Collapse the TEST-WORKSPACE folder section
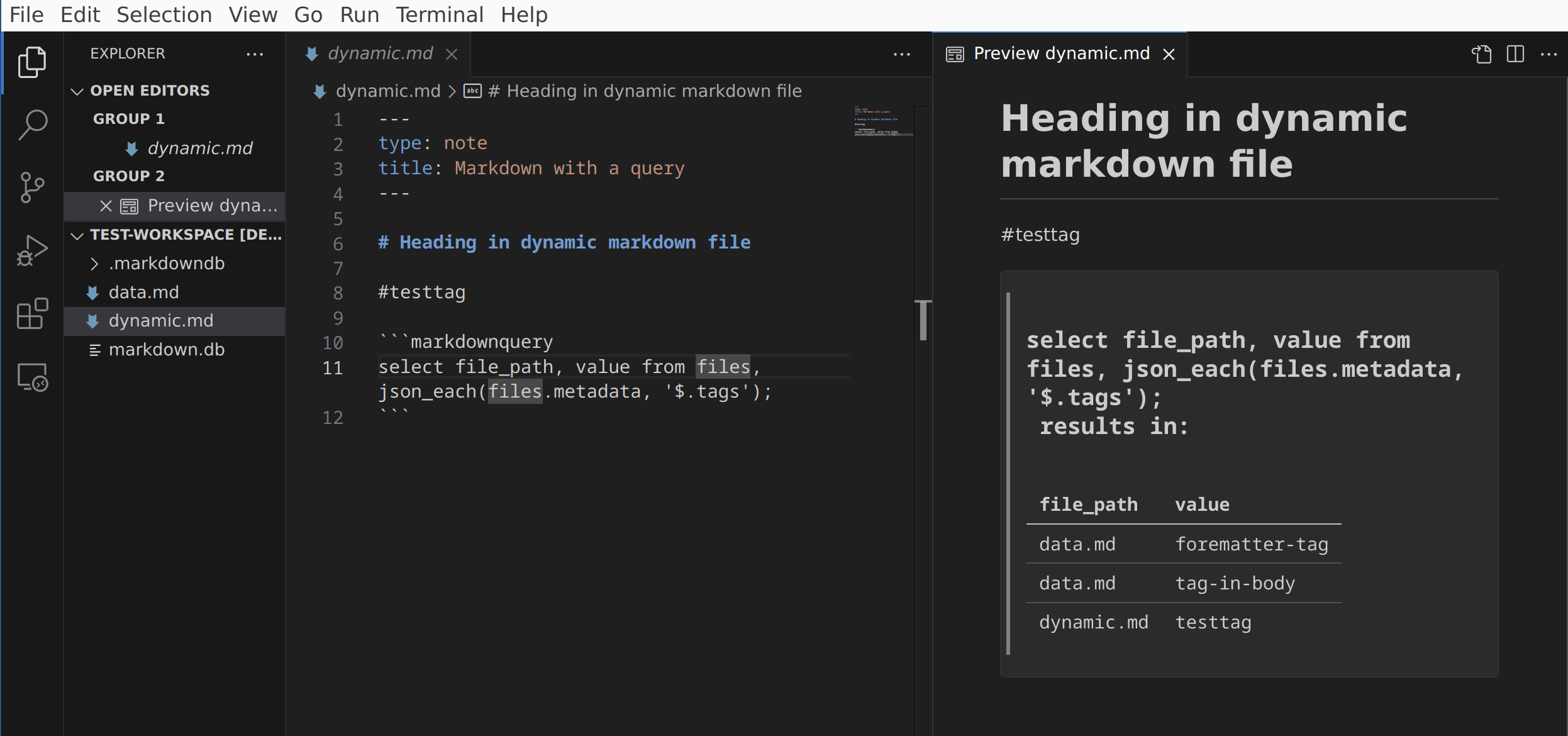The image size is (1568, 736). (x=77, y=235)
